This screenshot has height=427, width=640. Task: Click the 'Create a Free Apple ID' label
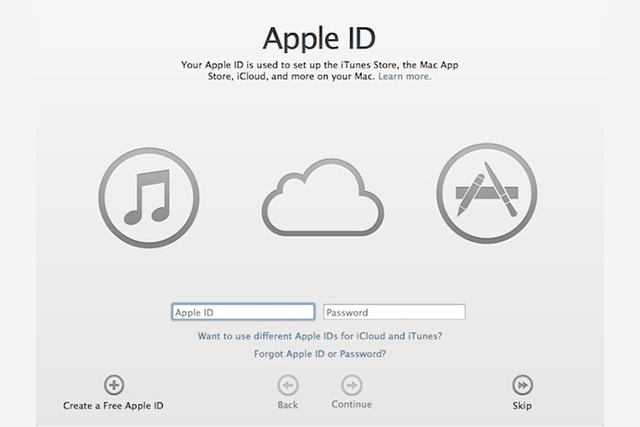(x=113, y=406)
